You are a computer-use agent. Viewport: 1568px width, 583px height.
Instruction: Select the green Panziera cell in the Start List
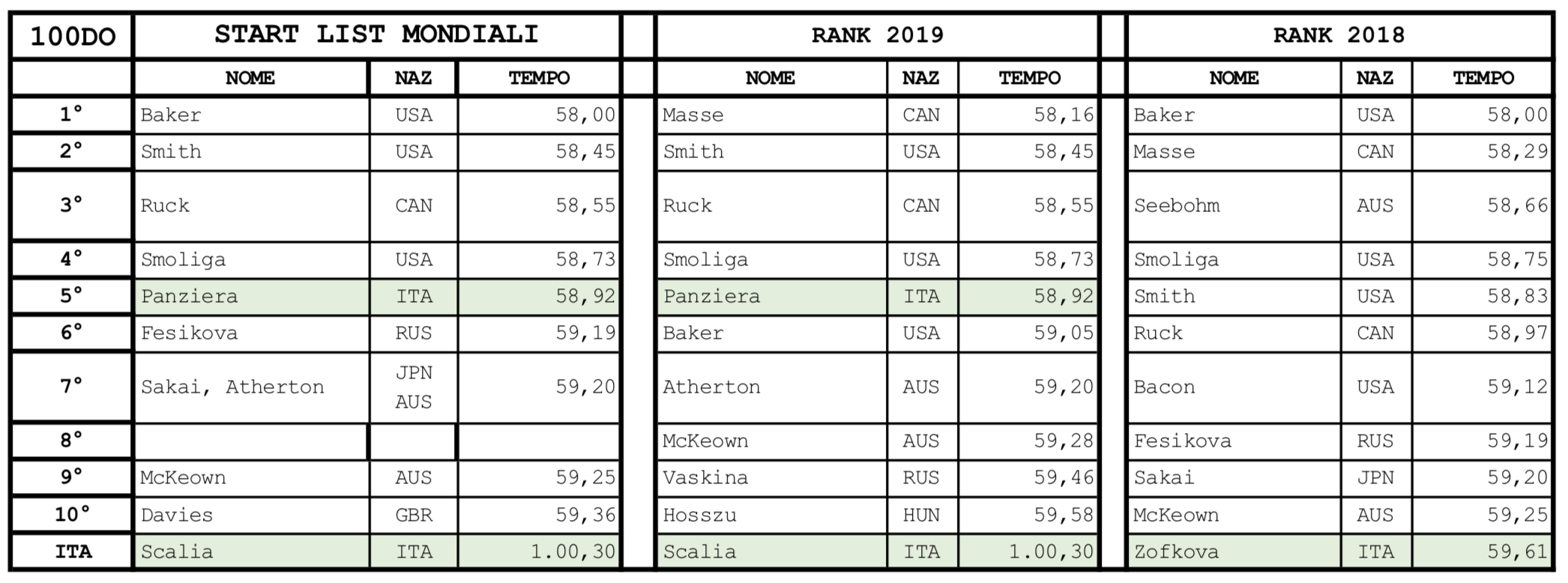coord(252,297)
